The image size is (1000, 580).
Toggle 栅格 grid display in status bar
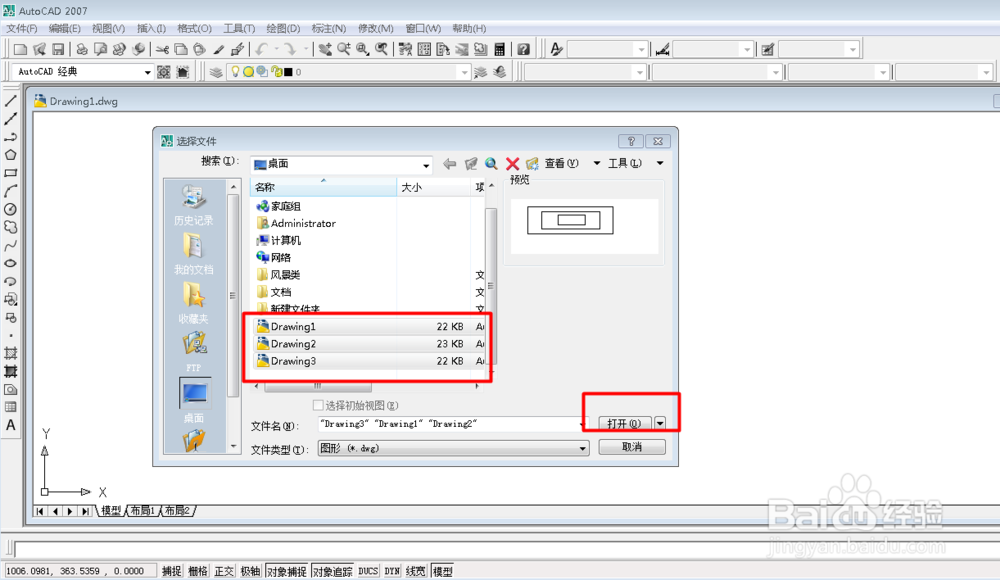pyautogui.click(x=198, y=571)
